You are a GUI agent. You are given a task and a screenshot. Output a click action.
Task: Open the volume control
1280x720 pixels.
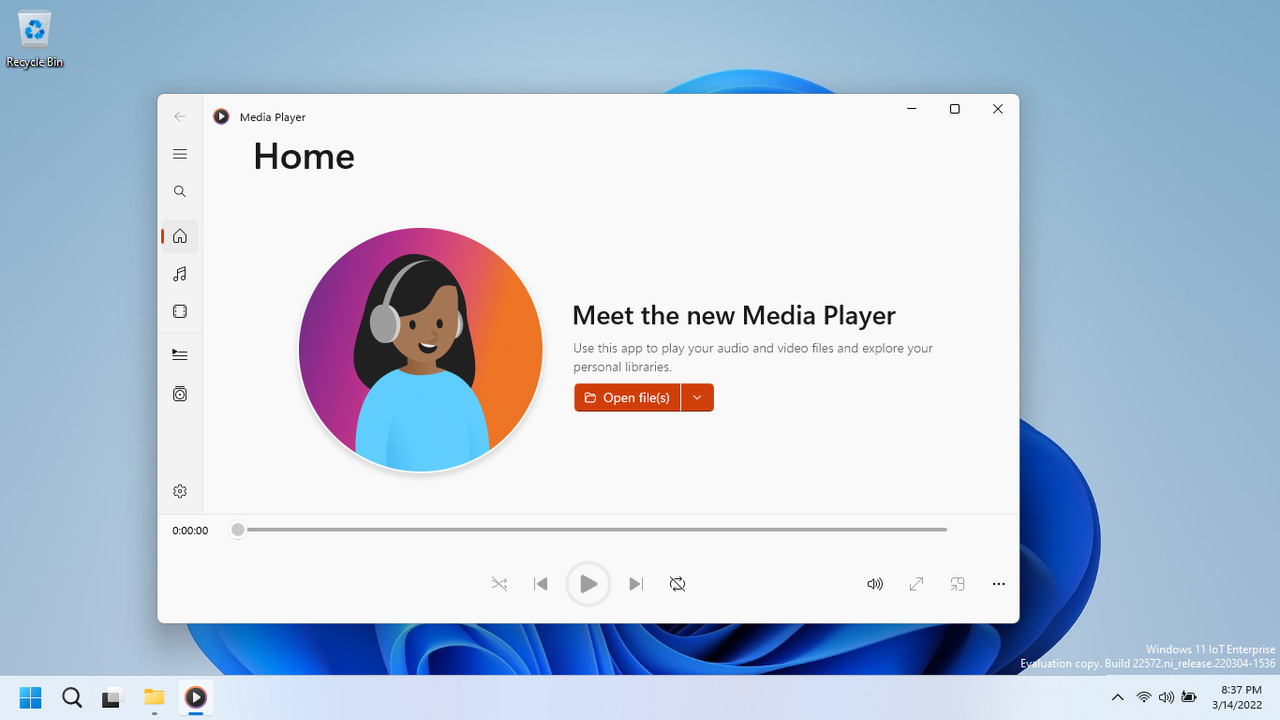tap(875, 584)
